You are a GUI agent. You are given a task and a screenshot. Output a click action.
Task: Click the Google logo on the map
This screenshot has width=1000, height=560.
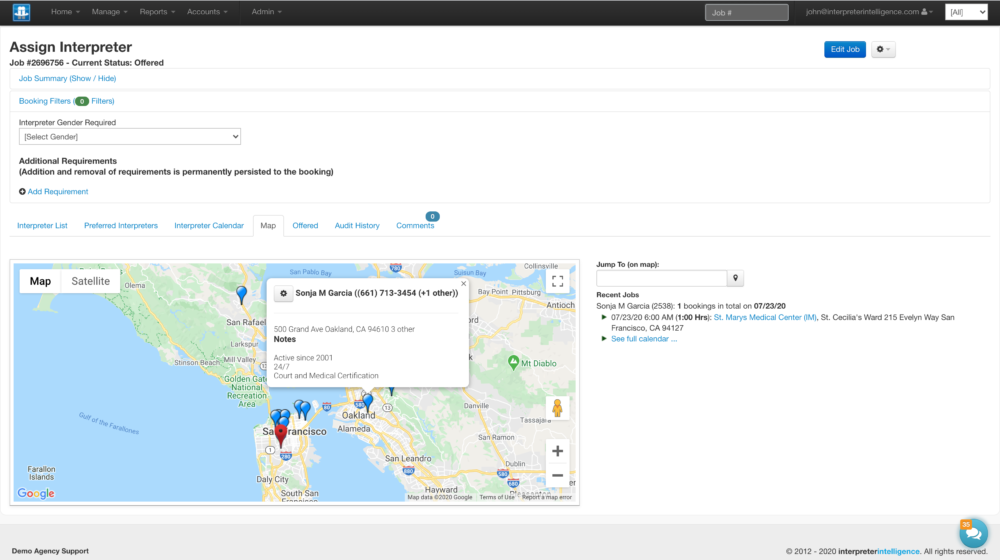tap(36, 493)
